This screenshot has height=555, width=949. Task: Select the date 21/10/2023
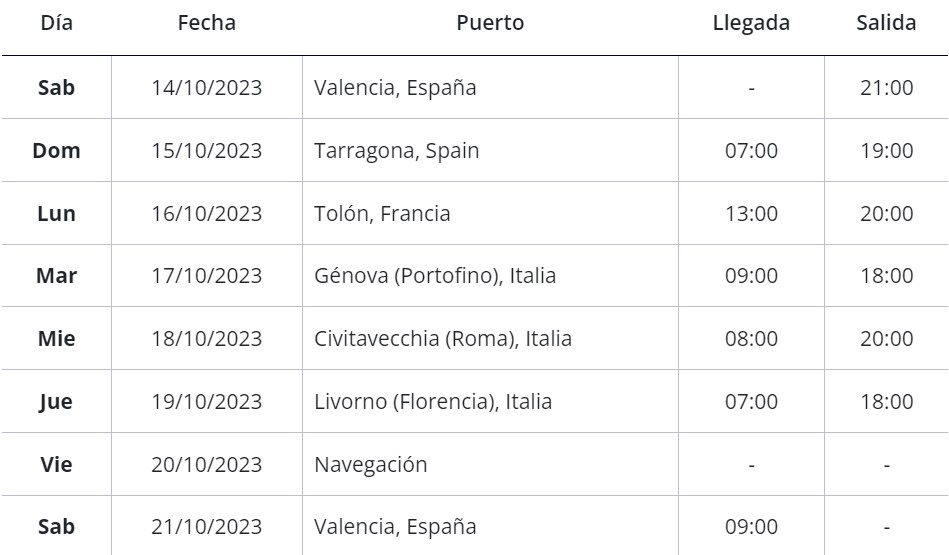[x=206, y=527]
